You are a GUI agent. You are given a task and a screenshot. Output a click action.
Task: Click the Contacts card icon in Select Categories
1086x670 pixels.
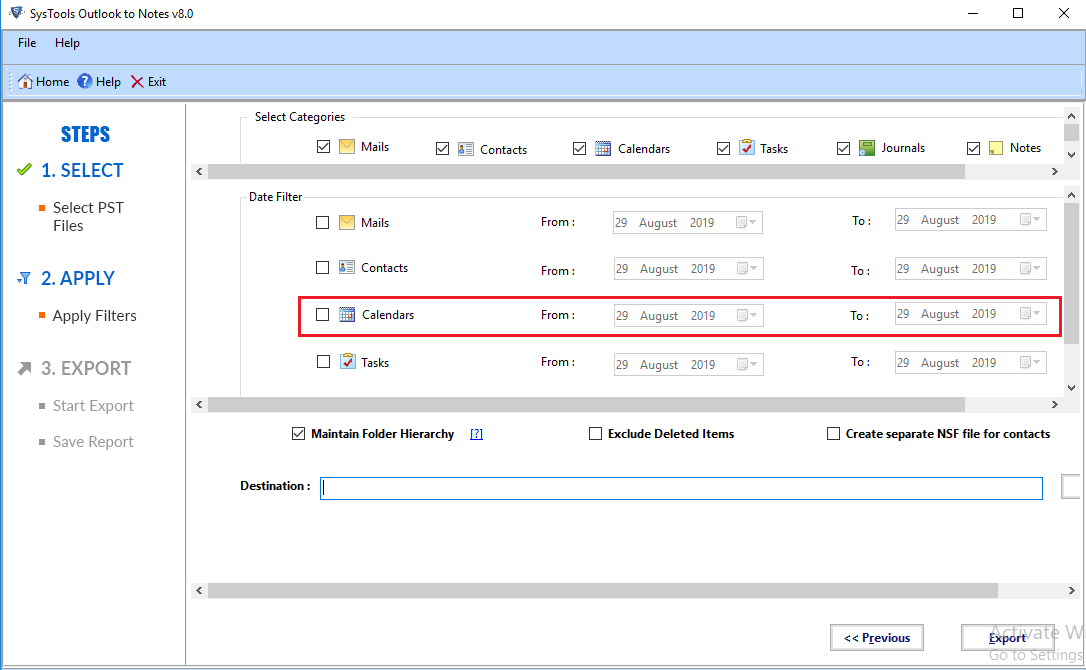466,149
